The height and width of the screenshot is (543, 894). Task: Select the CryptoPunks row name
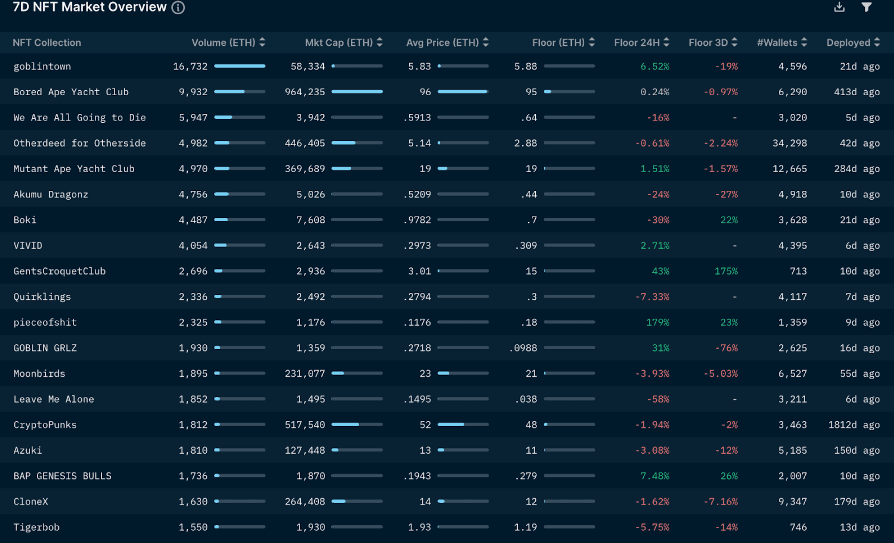click(x=45, y=425)
